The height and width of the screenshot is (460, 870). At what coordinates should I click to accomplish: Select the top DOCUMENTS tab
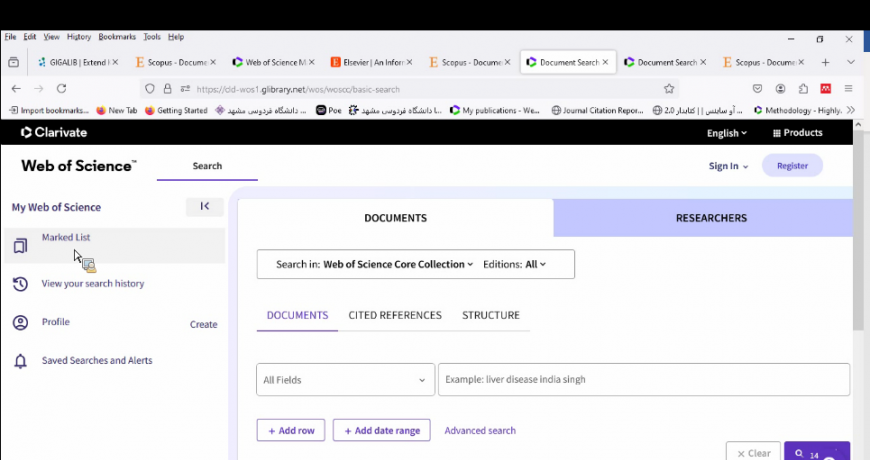coord(396,218)
